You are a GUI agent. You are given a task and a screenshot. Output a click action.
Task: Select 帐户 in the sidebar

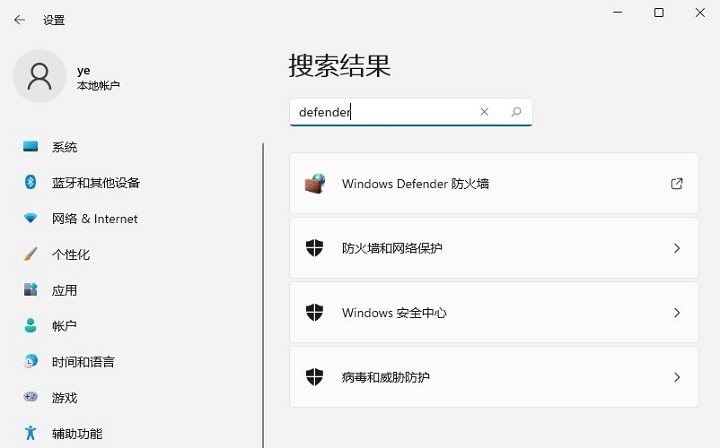click(64, 326)
